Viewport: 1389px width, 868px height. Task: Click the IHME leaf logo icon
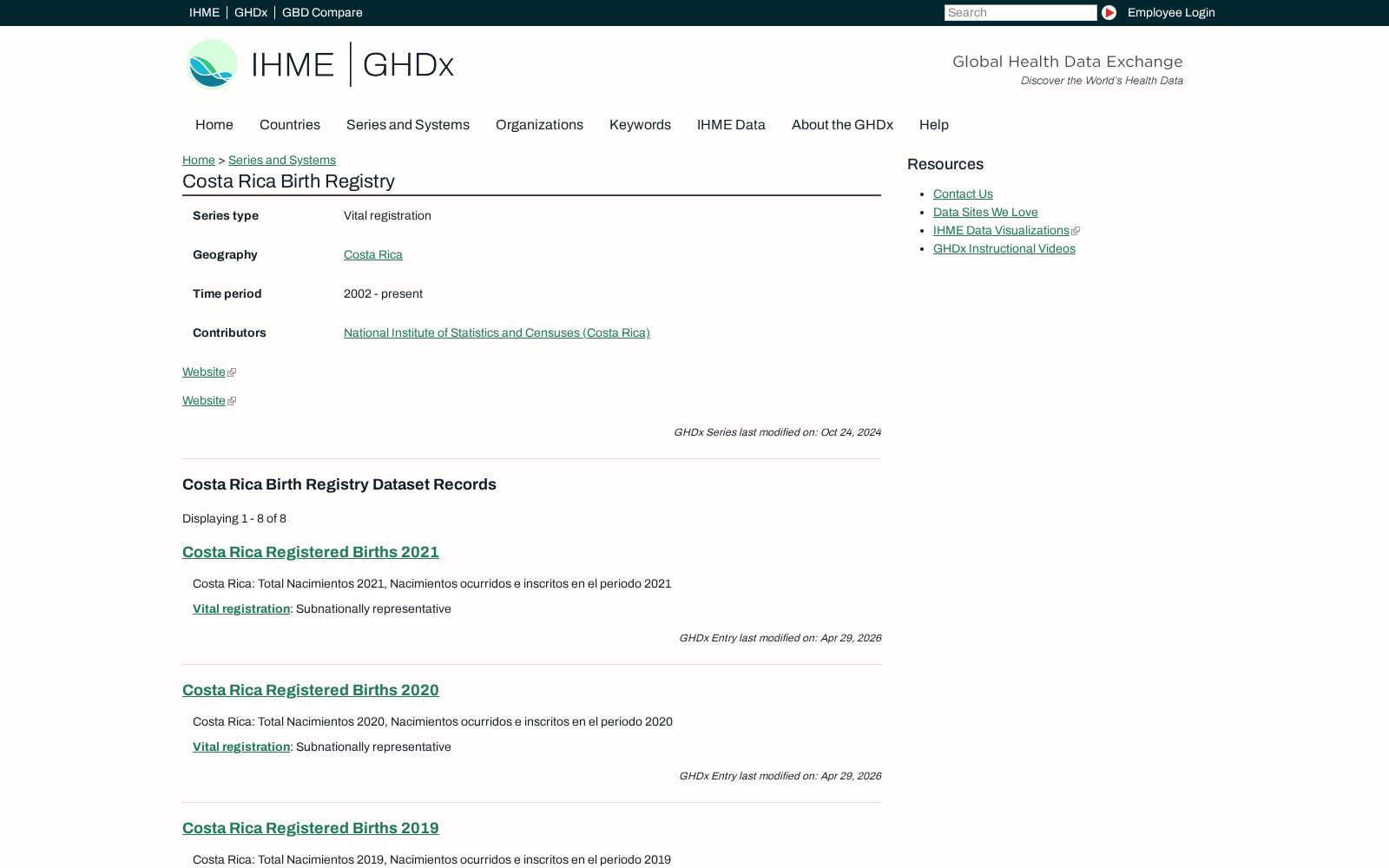[x=212, y=64]
